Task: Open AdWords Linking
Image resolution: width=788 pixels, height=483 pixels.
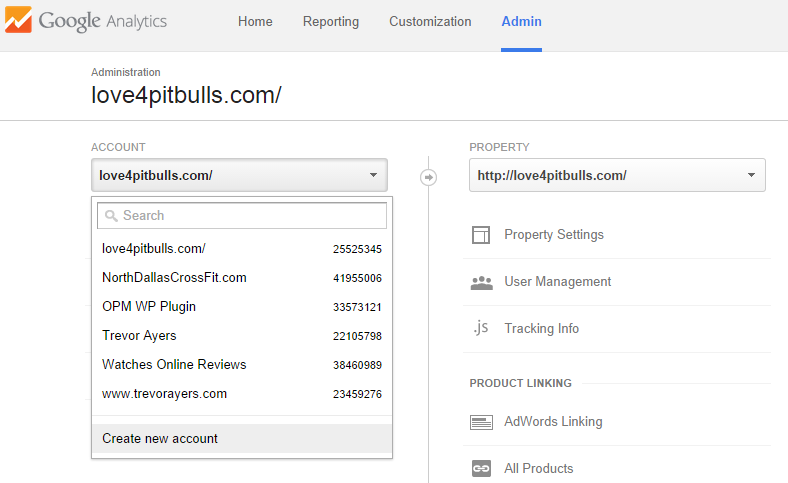Action: [x=553, y=422]
